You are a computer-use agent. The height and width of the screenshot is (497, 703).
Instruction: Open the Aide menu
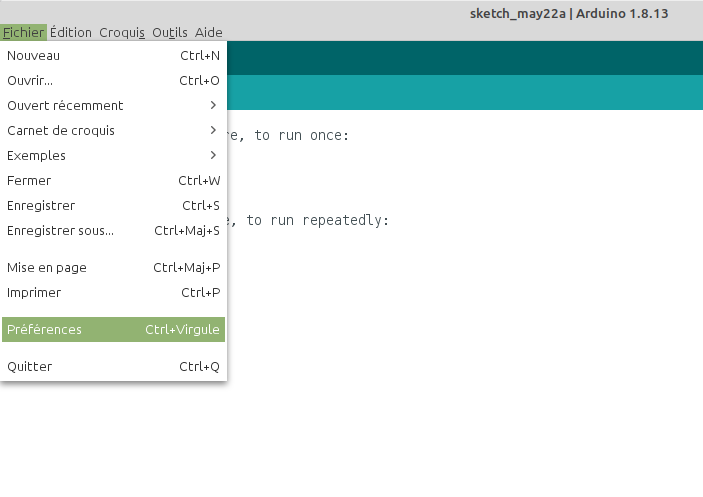pos(208,33)
